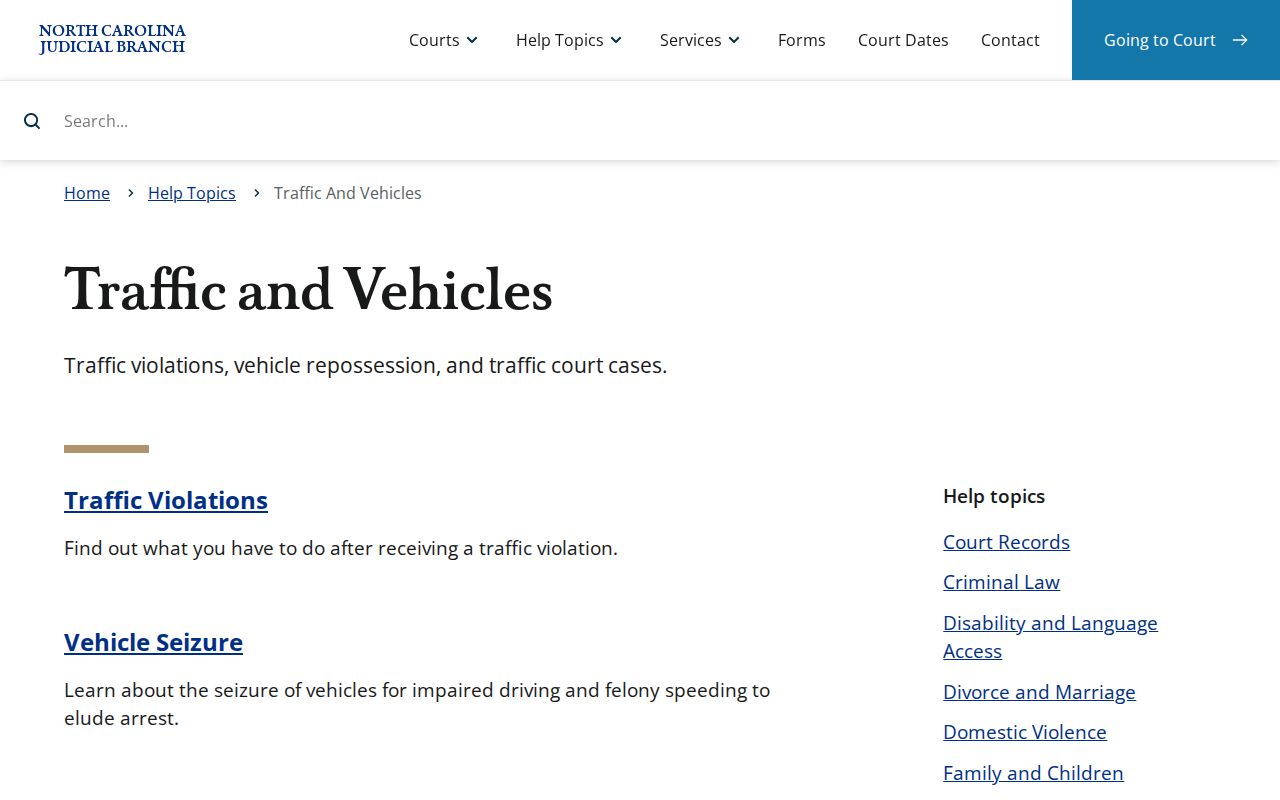Click the 'Traffic and Vehicles' page heading
The image size is (1280, 800).
[308, 291]
